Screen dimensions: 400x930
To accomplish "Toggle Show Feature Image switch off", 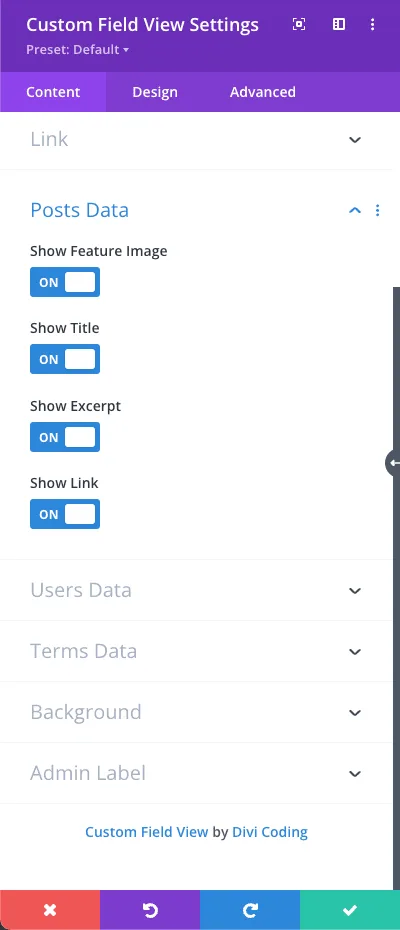I will point(65,282).
